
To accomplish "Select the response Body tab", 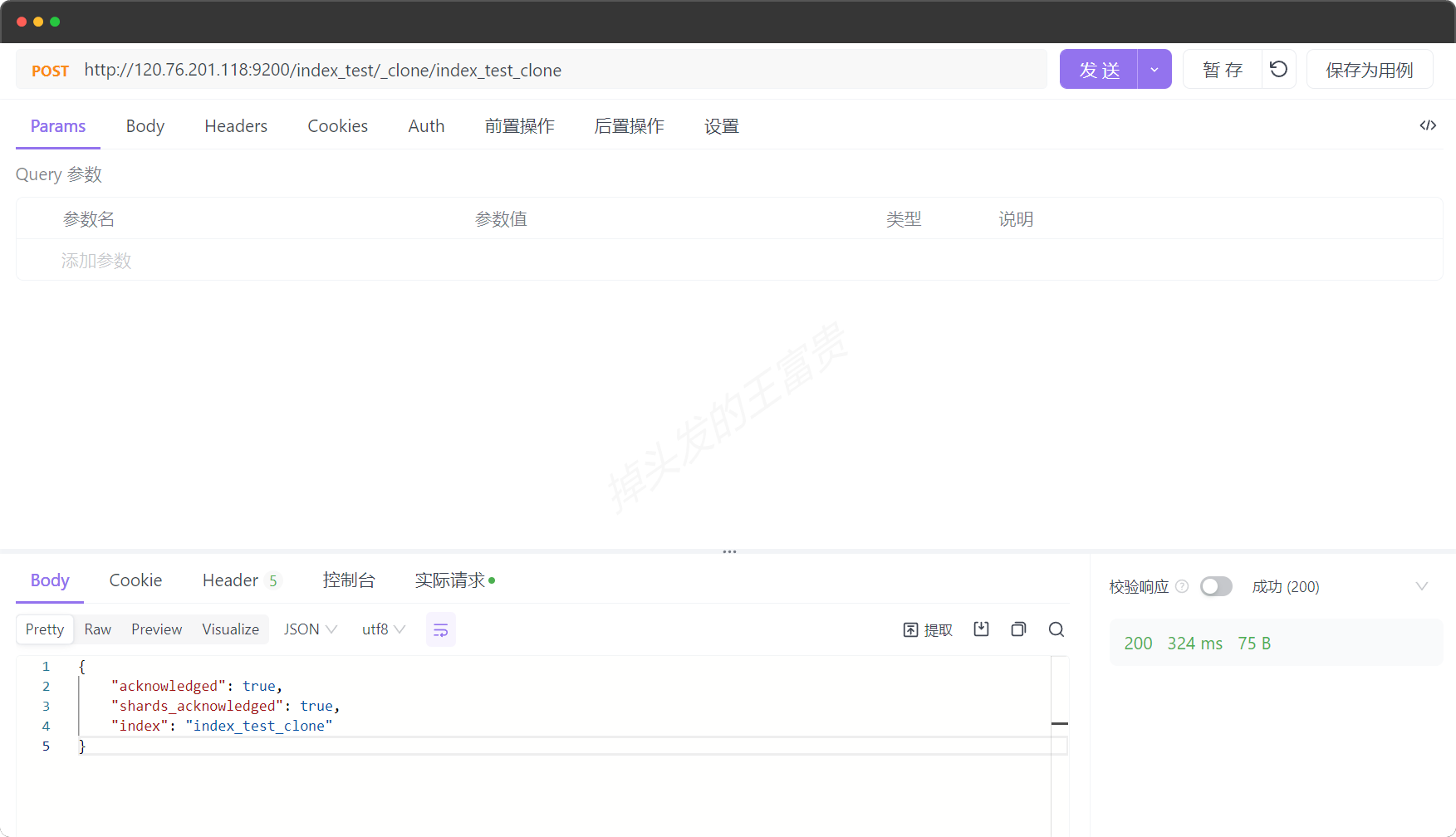I will (x=50, y=580).
